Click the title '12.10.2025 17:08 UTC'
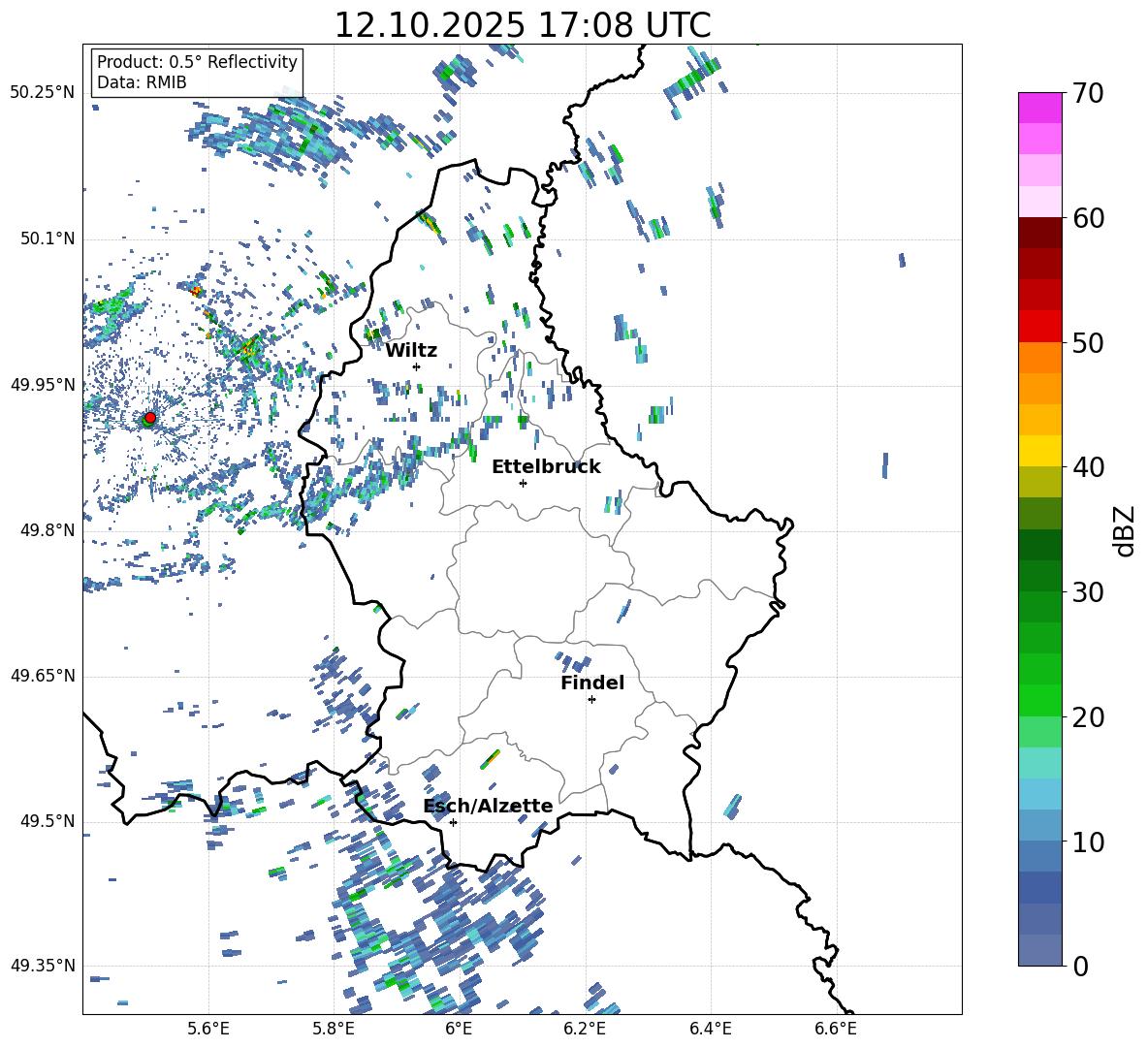This screenshot has height=1048, width=1148. (x=523, y=25)
